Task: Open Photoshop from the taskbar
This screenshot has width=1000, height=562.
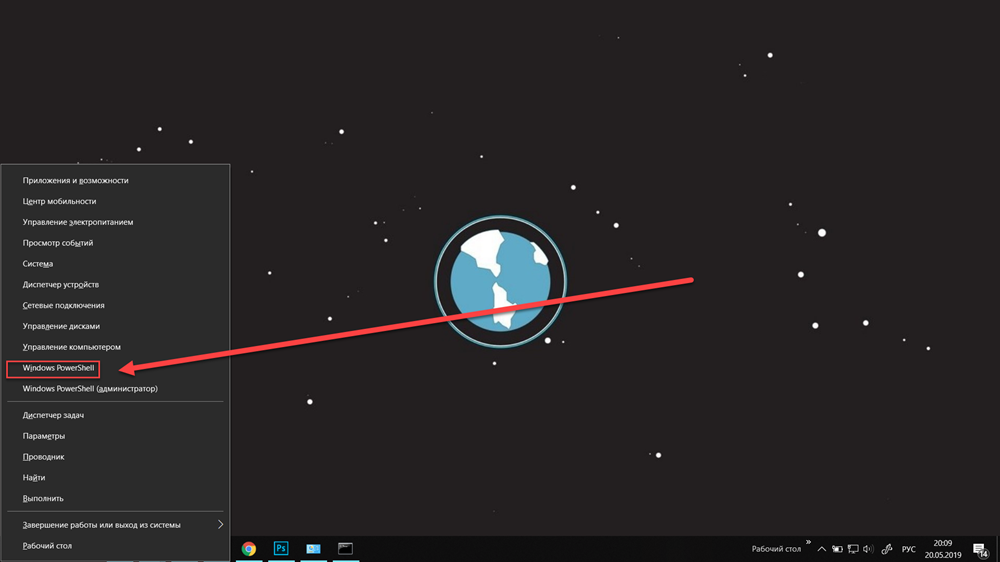Action: pos(281,549)
